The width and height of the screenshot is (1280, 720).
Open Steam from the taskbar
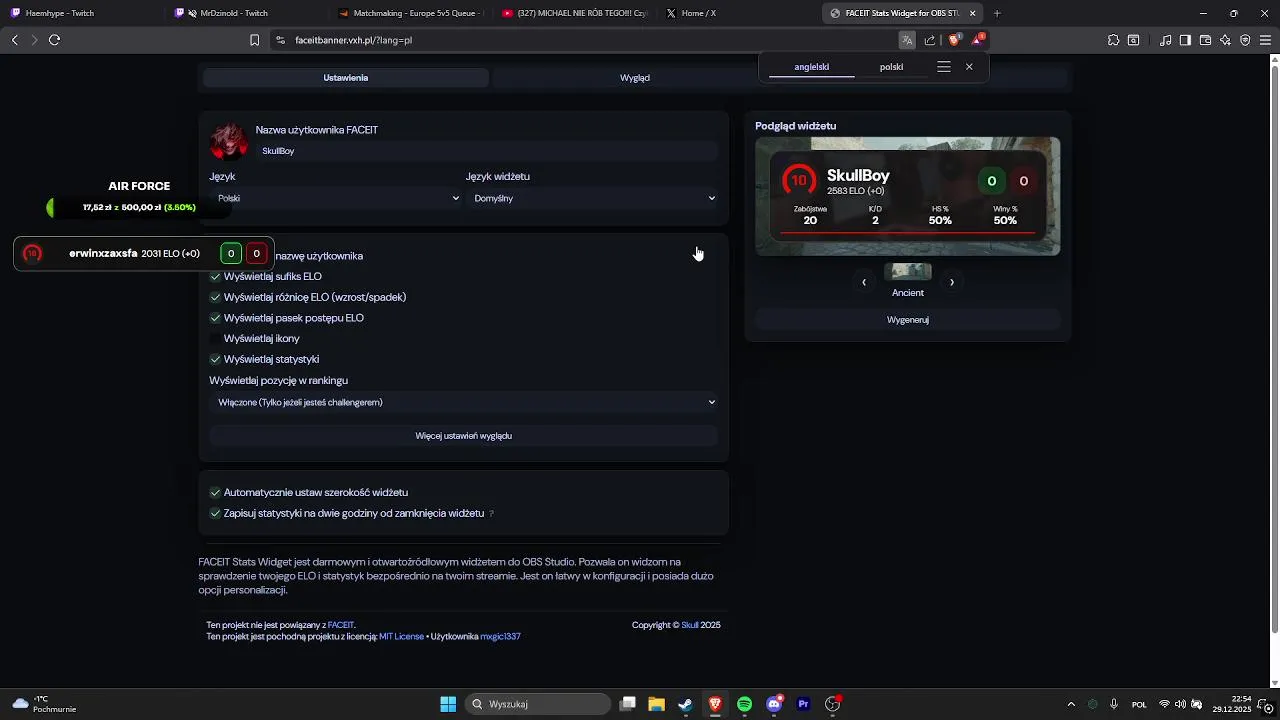[685, 704]
